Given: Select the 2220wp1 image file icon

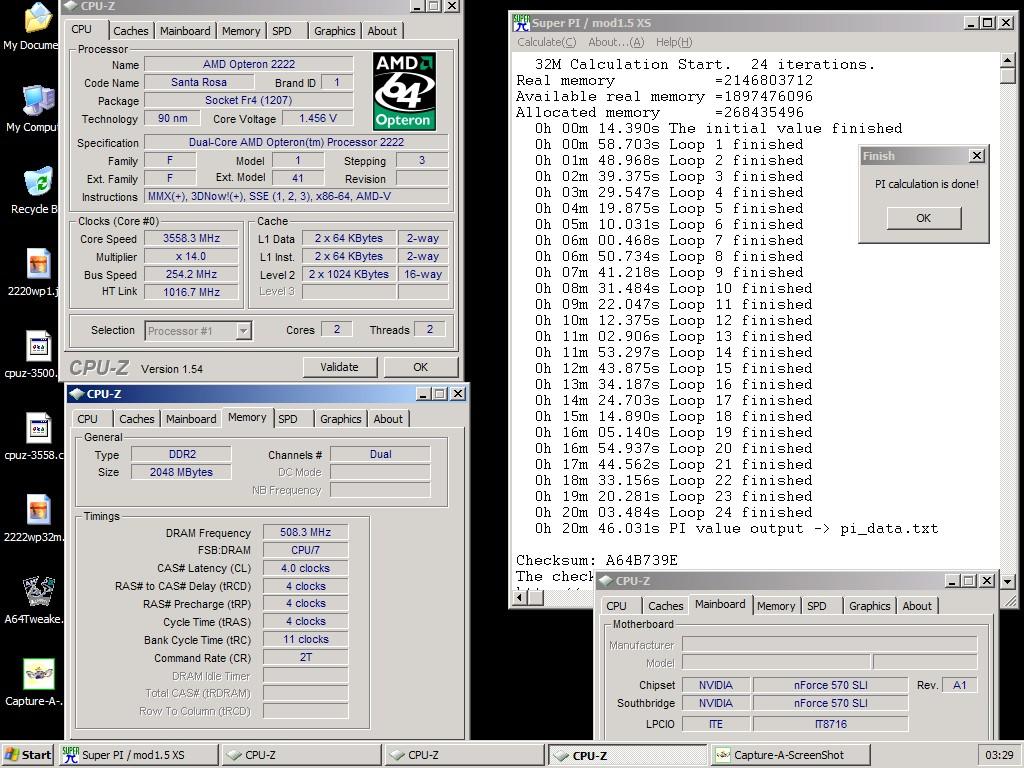Looking at the screenshot, I should point(38,264).
